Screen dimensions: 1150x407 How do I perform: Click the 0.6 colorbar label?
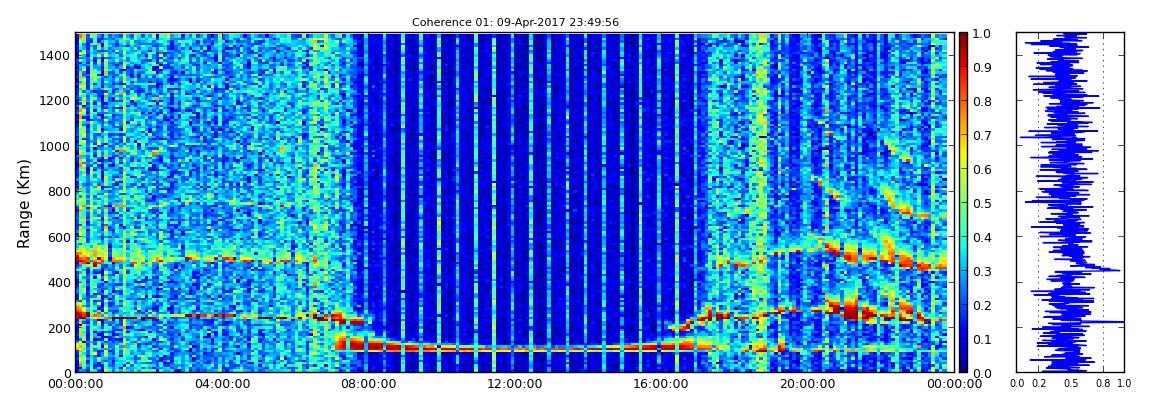[982, 169]
